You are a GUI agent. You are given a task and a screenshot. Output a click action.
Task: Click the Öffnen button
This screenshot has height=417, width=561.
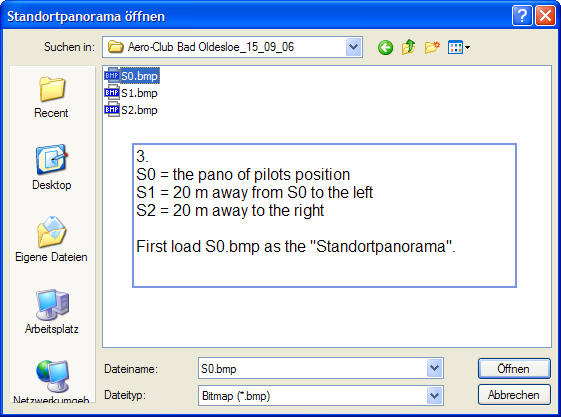click(x=514, y=368)
